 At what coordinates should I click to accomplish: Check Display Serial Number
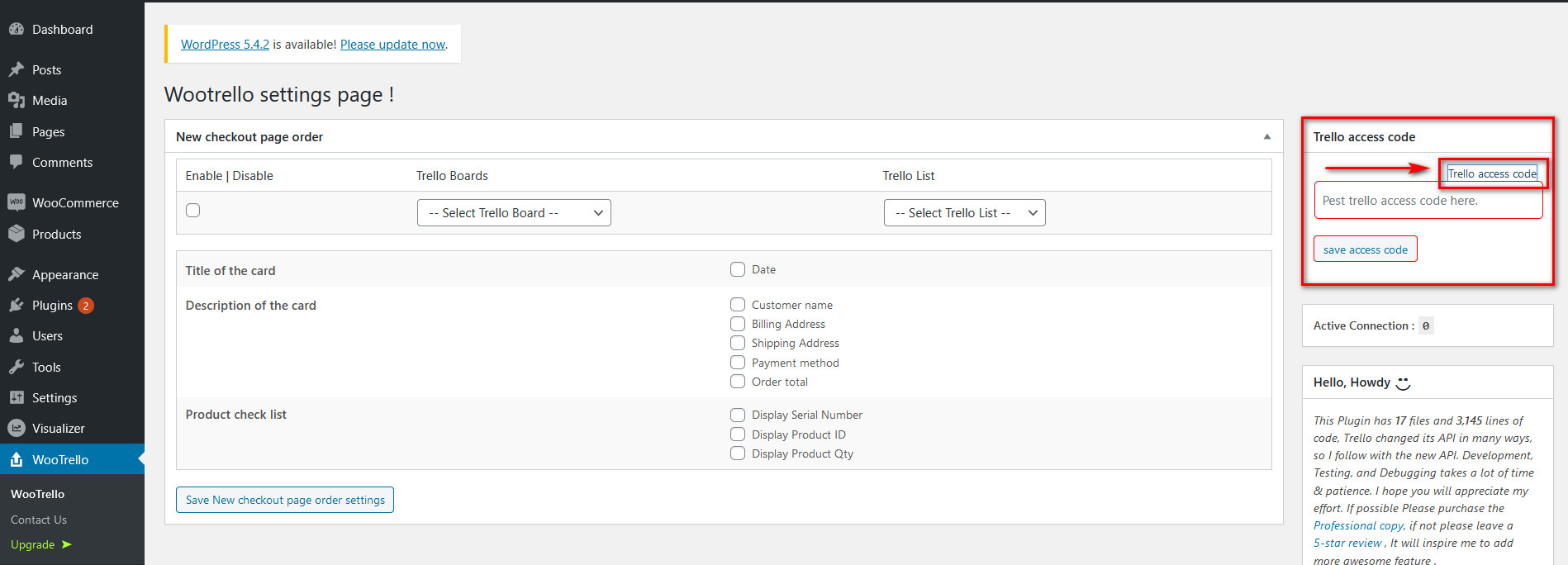click(x=738, y=415)
